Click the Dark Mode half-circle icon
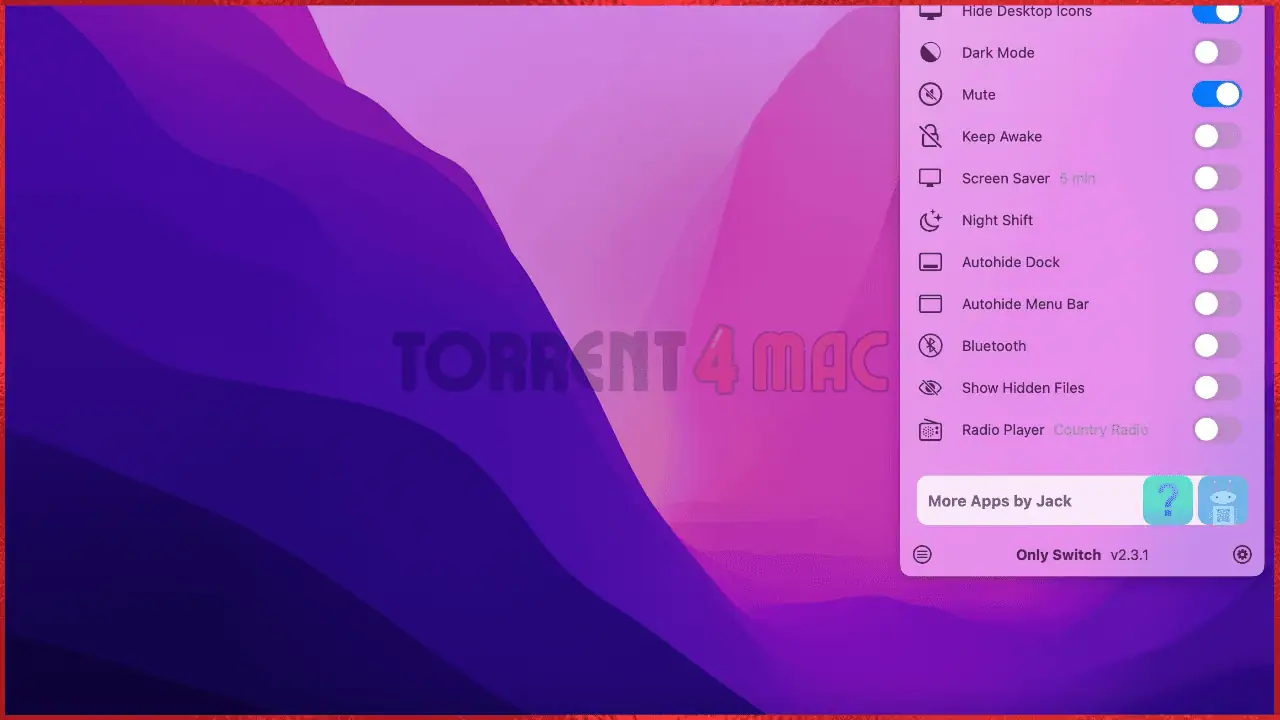This screenshot has height=720, width=1280. pyautogui.click(x=930, y=52)
